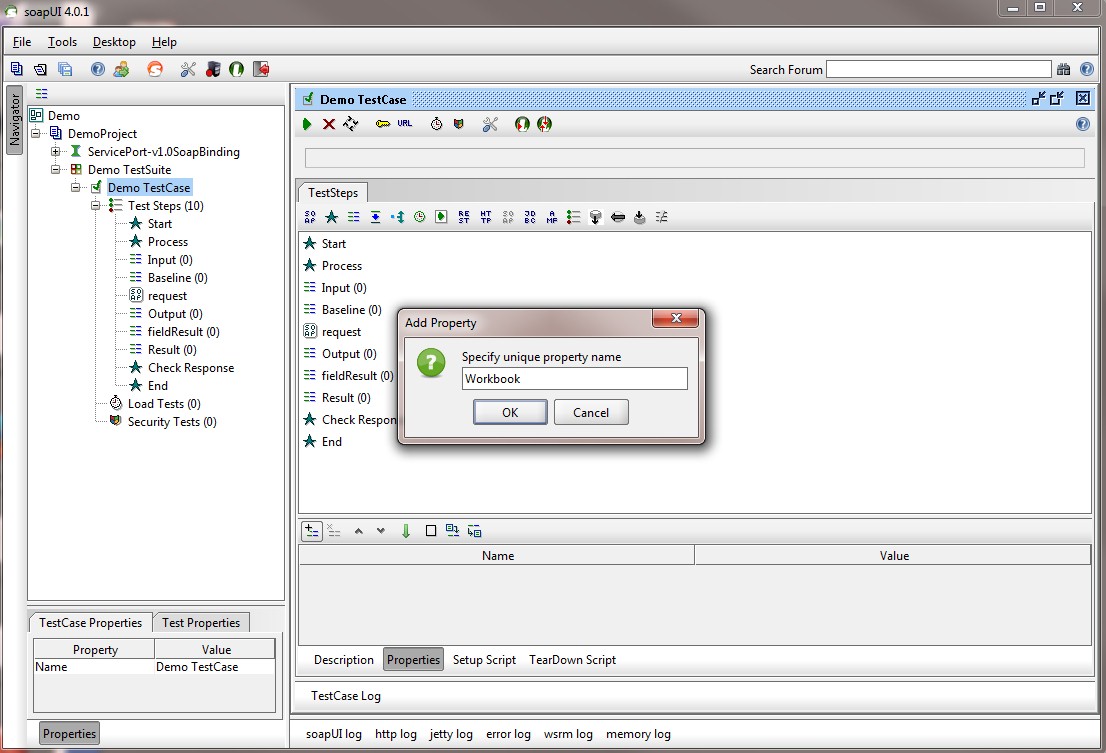Open TestCase options wrench icon
The width and height of the screenshot is (1106, 753).
coord(490,124)
